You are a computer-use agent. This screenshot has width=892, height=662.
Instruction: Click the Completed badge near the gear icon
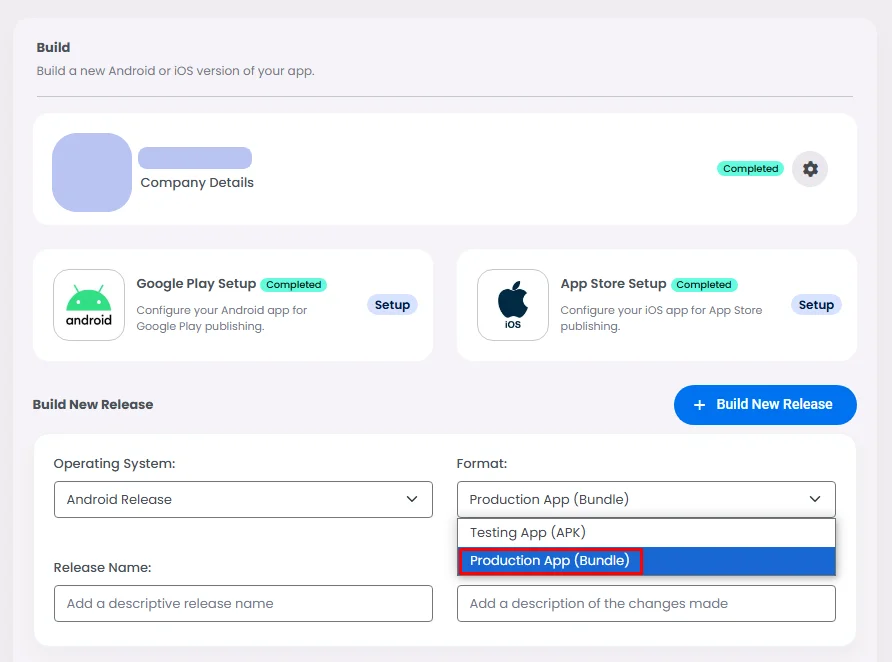coord(750,168)
